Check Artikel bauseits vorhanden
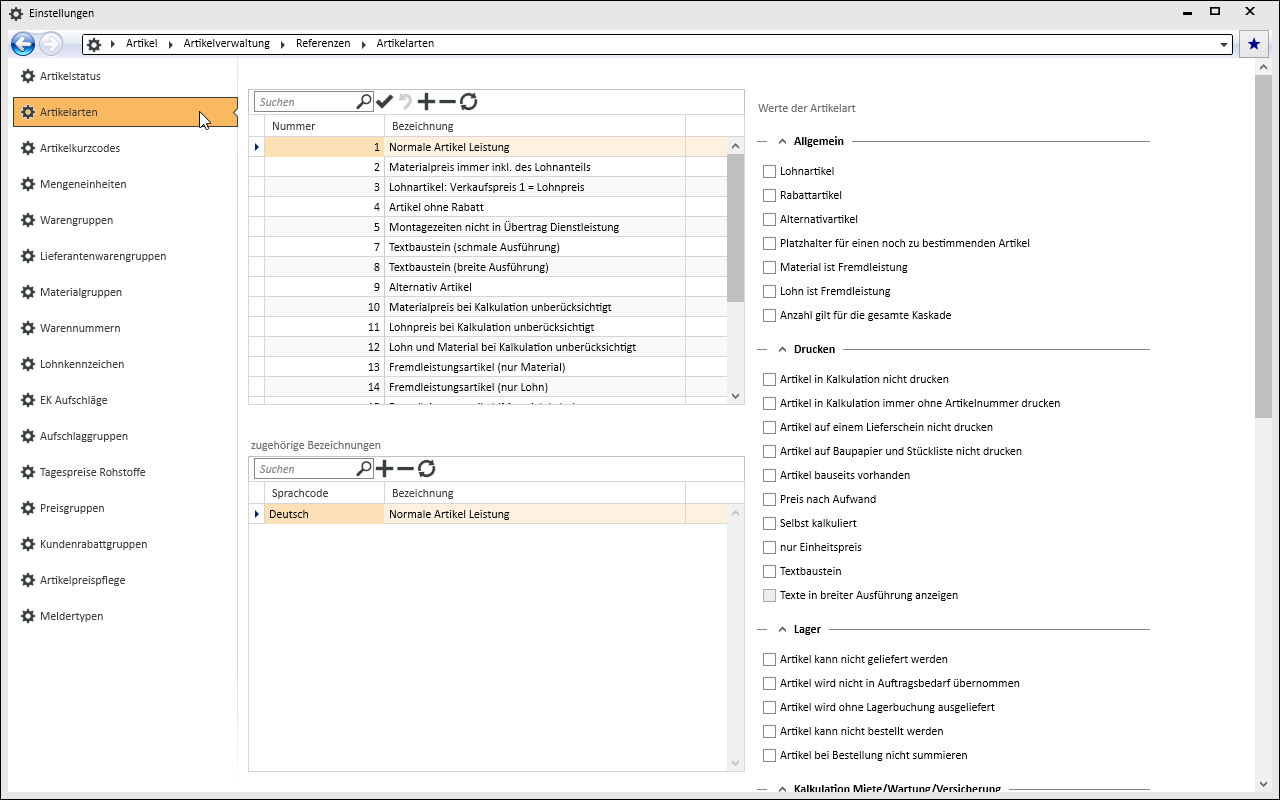 tap(769, 475)
